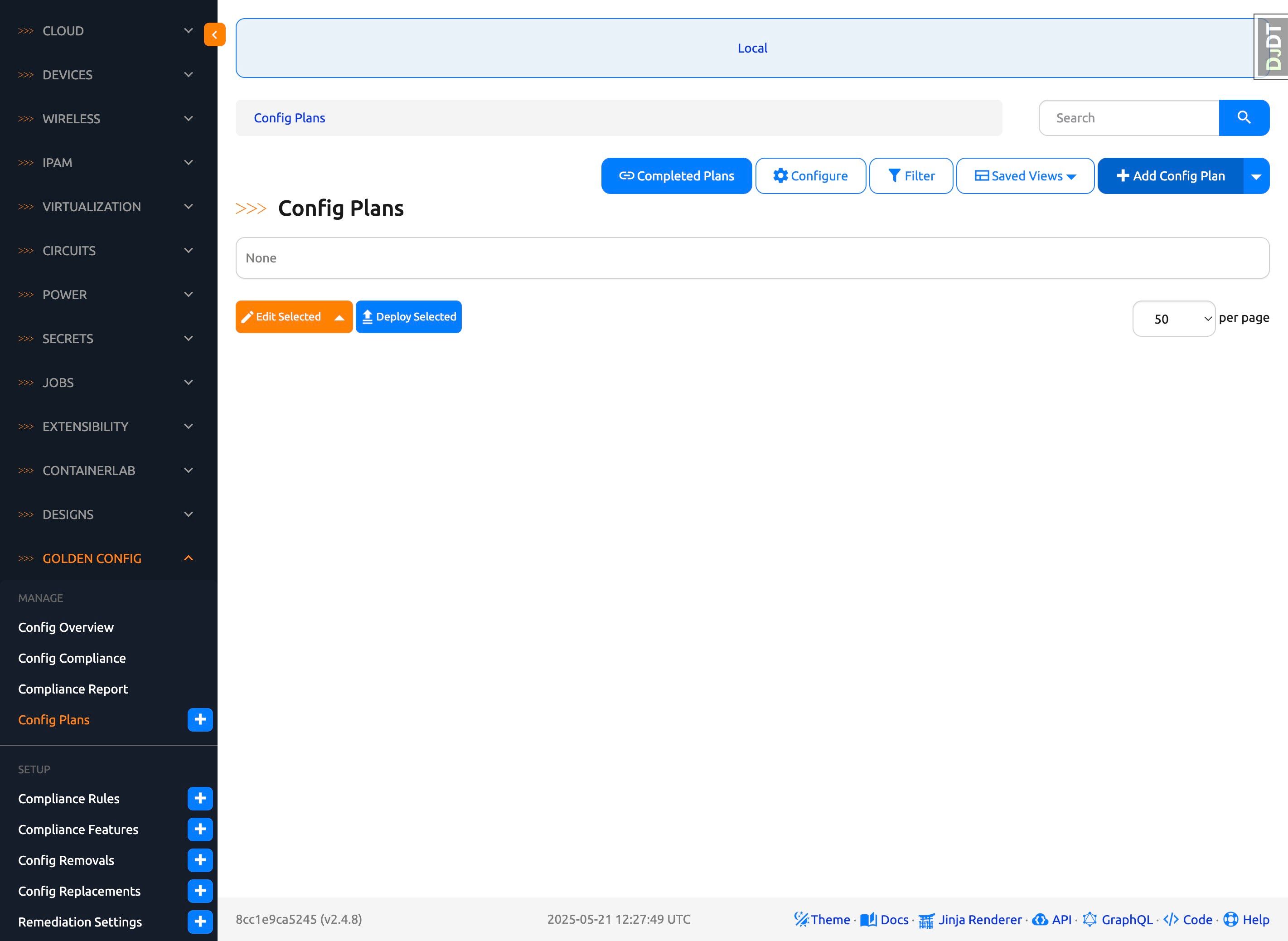Viewport: 1288px width, 941px height.
Task: Open the Django Debug Toolbar tab
Action: pyautogui.click(x=1272, y=47)
